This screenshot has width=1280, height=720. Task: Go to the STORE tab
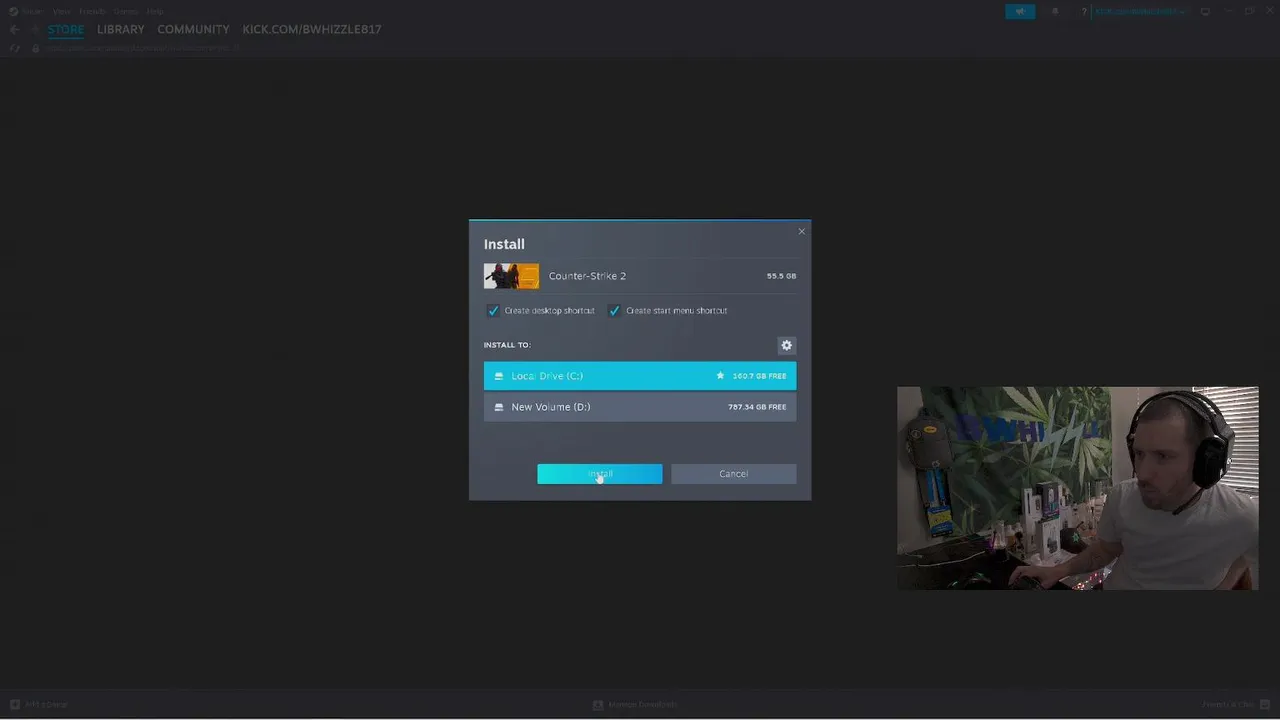66,29
